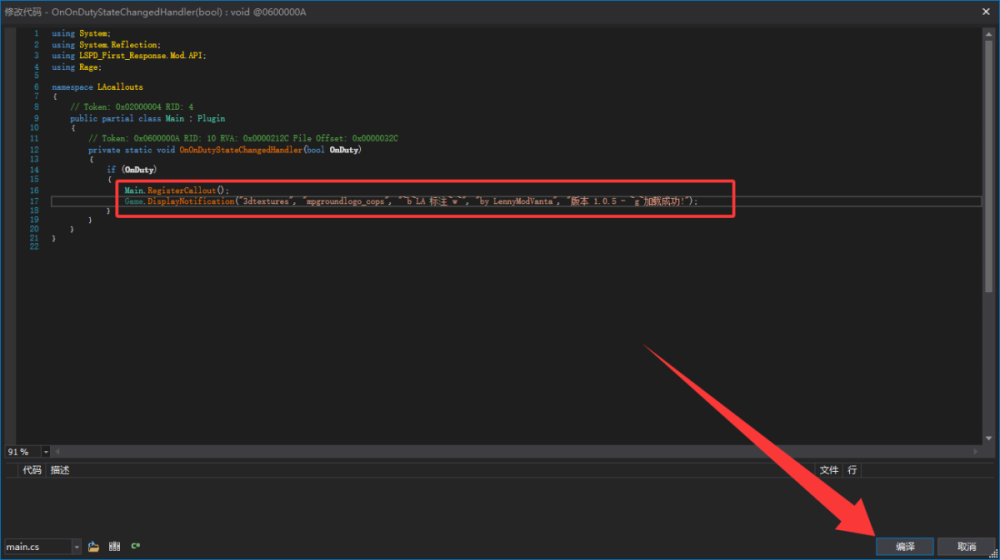Click the horizontal scrollbar right arrow
The width and height of the screenshot is (1000, 560).
[x=975, y=452]
